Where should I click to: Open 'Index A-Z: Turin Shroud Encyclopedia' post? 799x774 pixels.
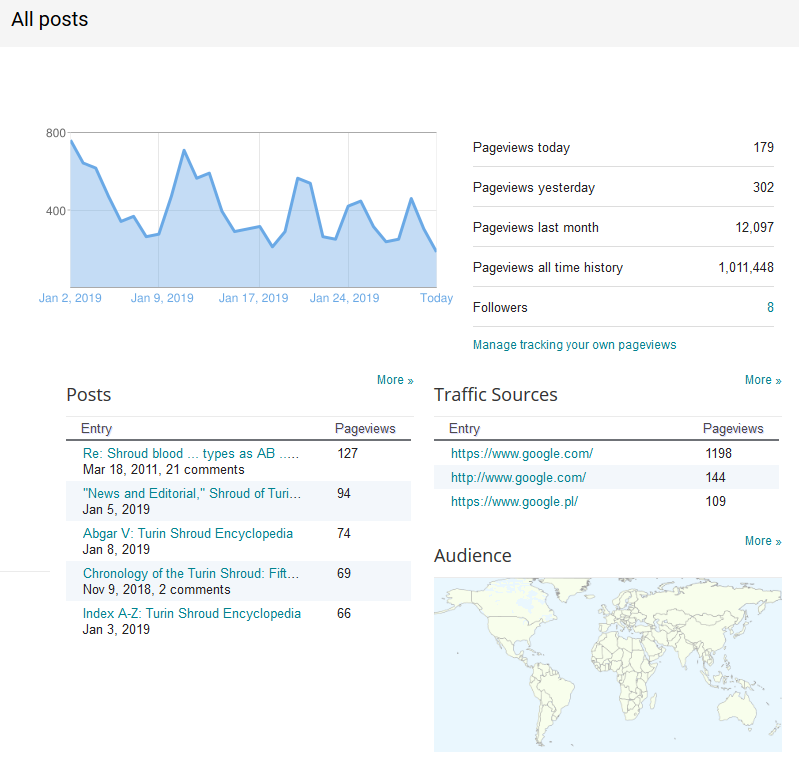[x=191, y=613]
